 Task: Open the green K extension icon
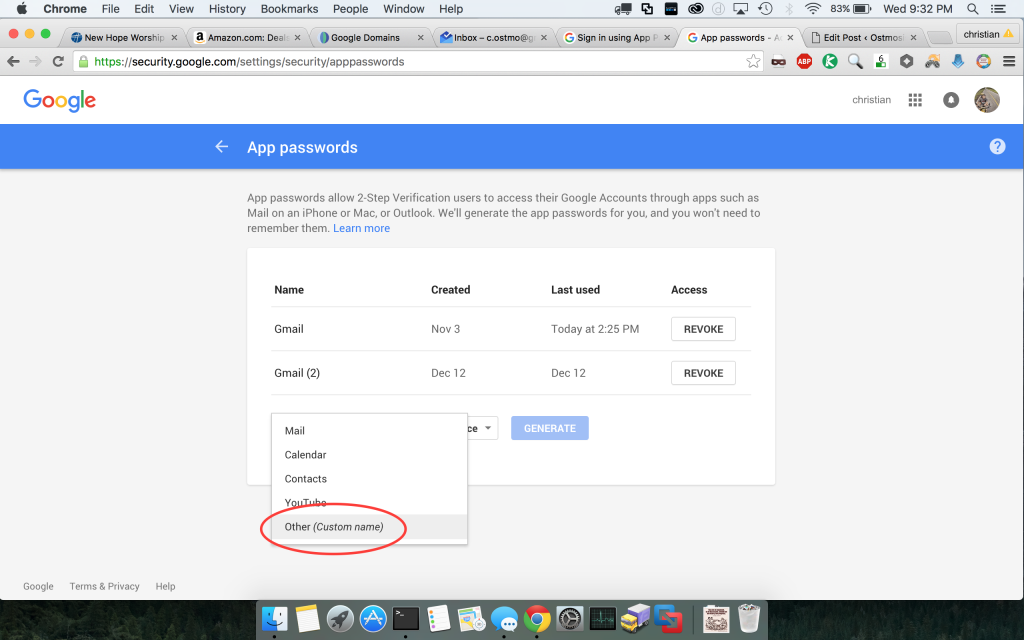point(829,61)
